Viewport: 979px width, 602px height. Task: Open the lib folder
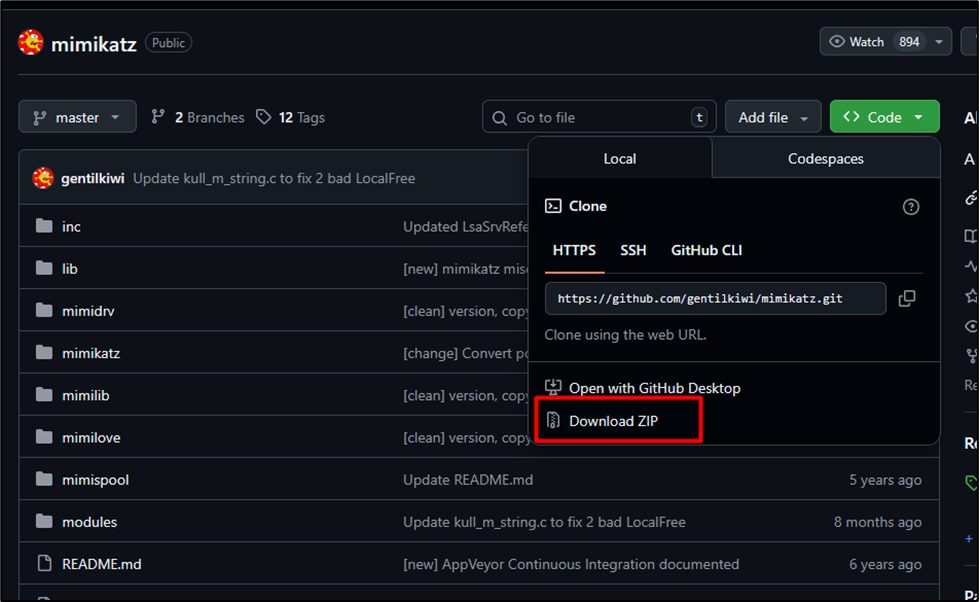click(69, 269)
